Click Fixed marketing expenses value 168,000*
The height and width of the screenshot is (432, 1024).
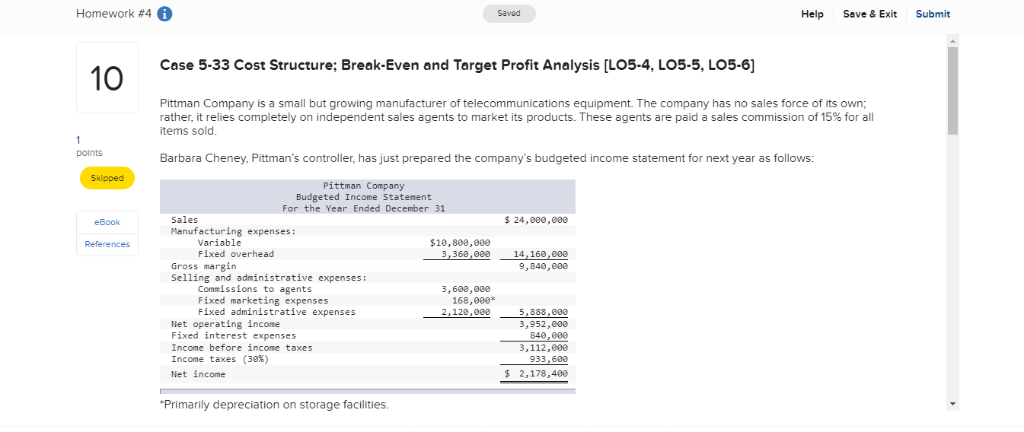click(x=473, y=301)
